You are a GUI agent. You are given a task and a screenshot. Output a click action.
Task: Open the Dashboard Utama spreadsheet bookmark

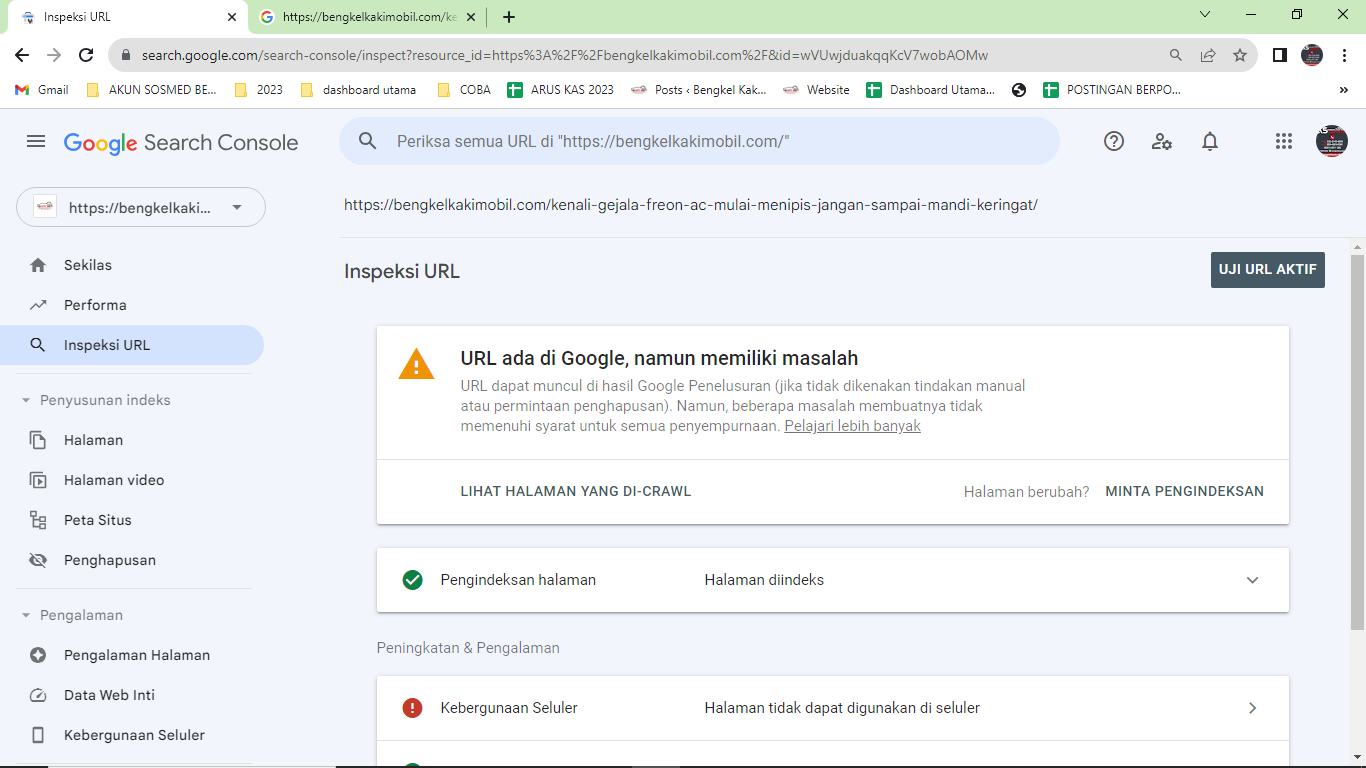(x=931, y=90)
